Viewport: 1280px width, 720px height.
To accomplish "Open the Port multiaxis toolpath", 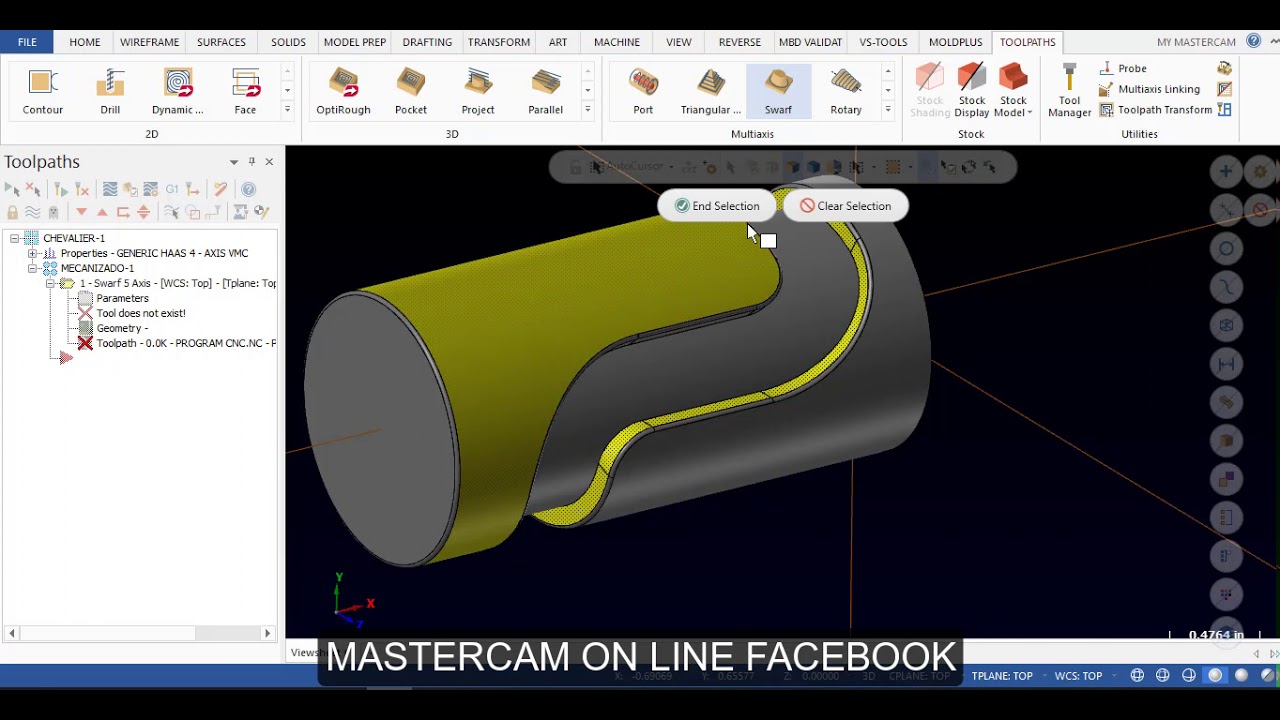I will tap(643, 91).
